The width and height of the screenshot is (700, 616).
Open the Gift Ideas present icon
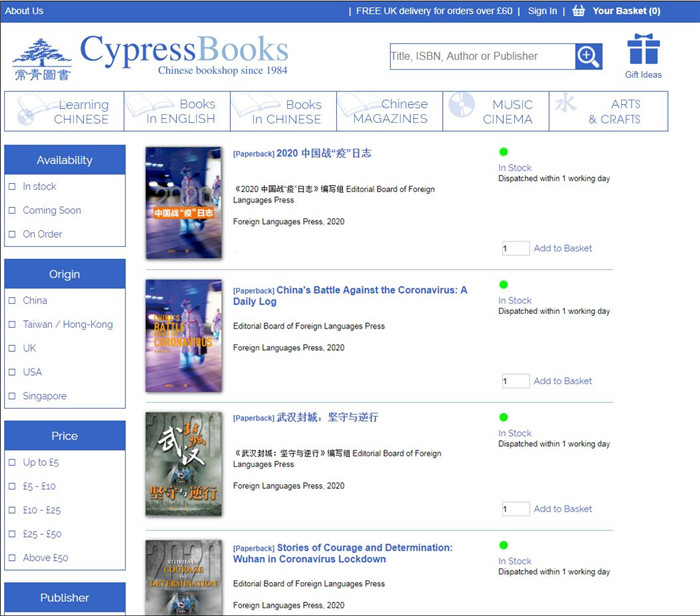(x=643, y=51)
